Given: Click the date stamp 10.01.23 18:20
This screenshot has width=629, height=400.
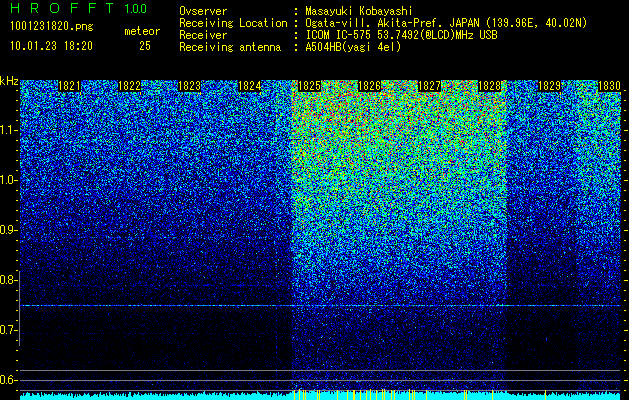Looking at the screenshot, I should click(51, 46).
